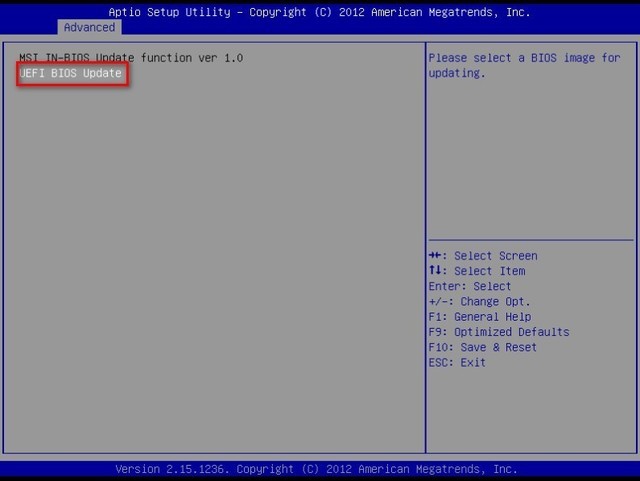Viewport: 640px width, 481px height.
Task: Click the 'Select Screen' legend label
Action: click(495, 256)
